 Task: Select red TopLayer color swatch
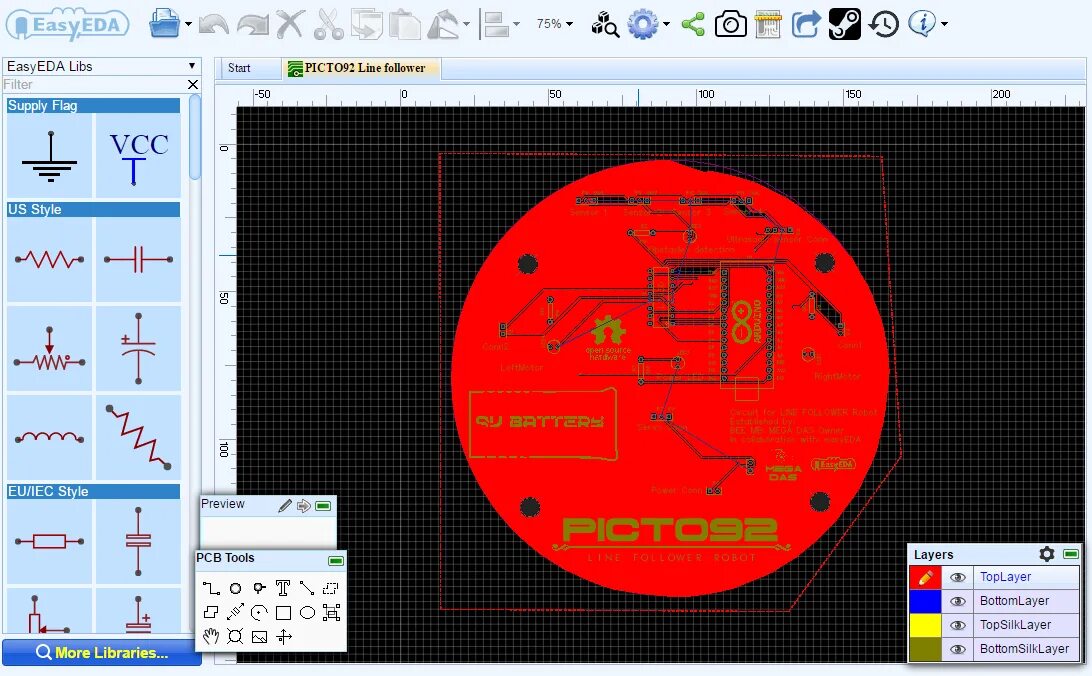[x=926, y=577]
